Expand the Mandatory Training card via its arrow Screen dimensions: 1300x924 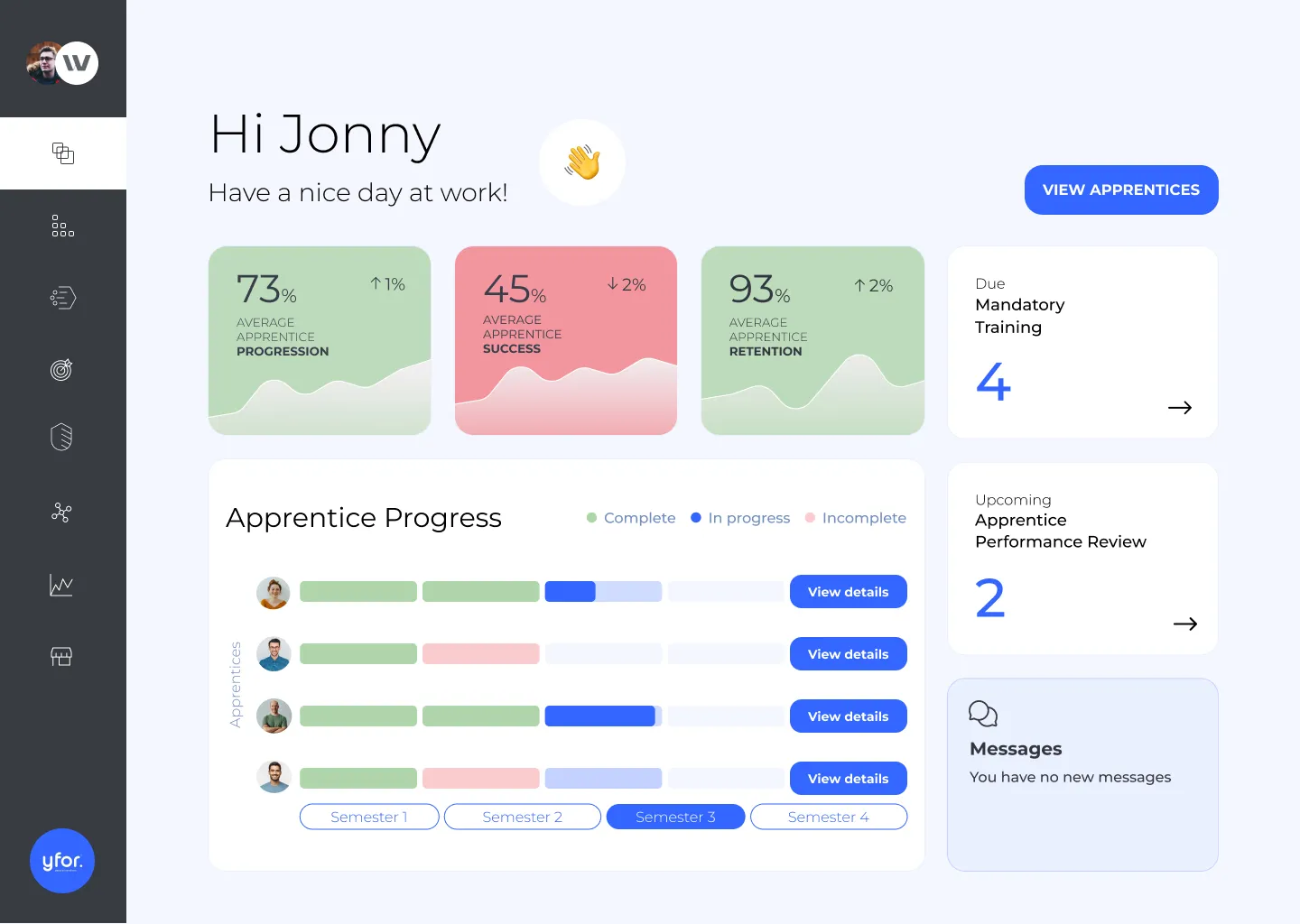click(1180, 407)
